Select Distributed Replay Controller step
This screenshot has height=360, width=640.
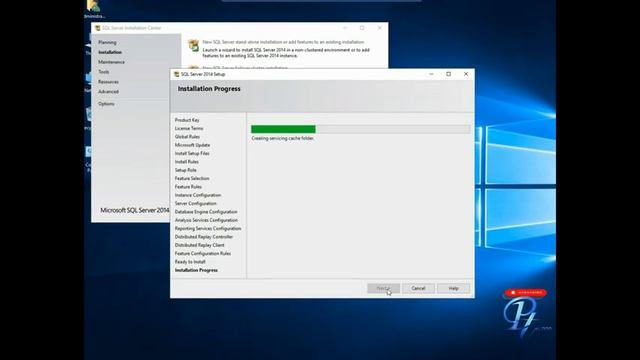[x=204, y=237]
